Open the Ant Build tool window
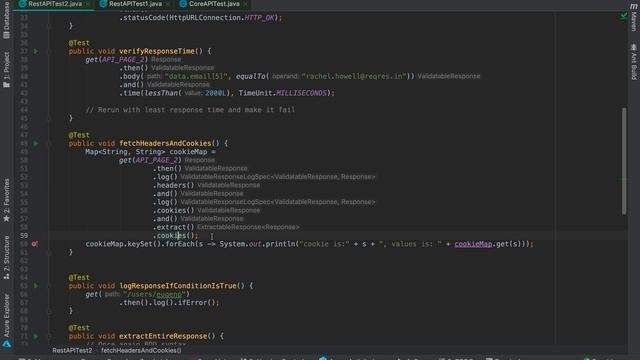The width and height of the screenshot is (640, 360). click(x=633, y=62)
